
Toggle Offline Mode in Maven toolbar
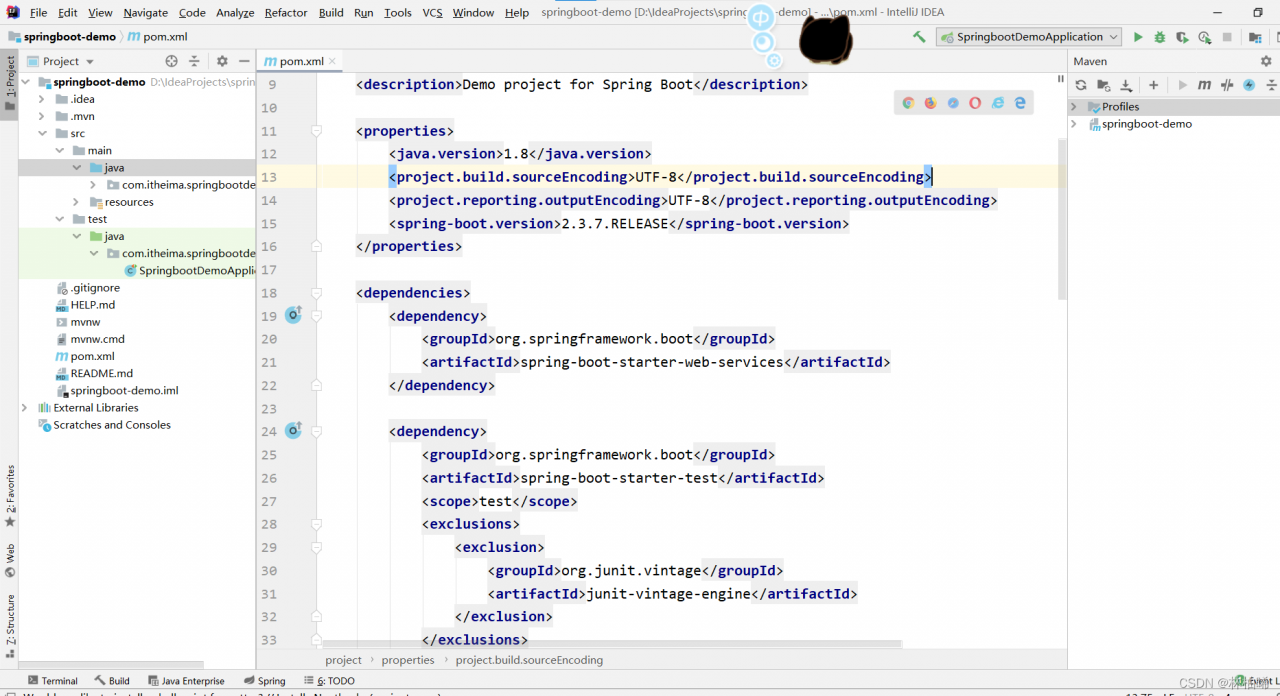click(x=1227, y=85)
